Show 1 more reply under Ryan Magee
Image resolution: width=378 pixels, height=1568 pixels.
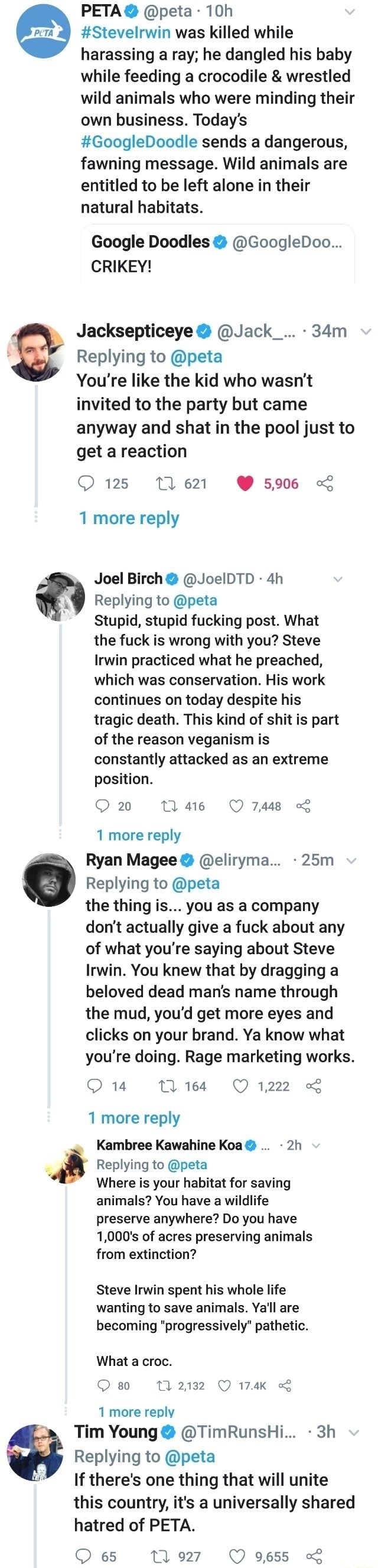[134, 1118]
